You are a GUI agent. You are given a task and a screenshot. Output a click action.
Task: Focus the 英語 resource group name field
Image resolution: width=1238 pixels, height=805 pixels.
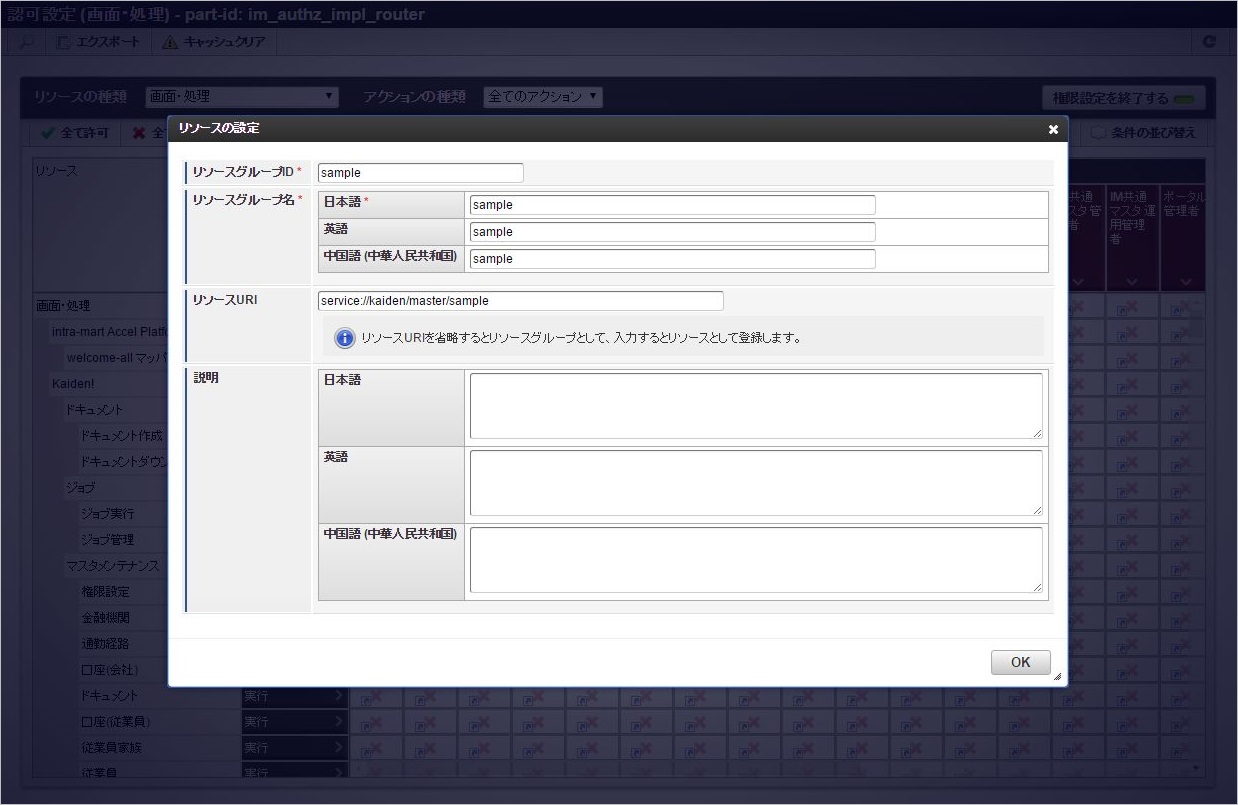[672, 232]
